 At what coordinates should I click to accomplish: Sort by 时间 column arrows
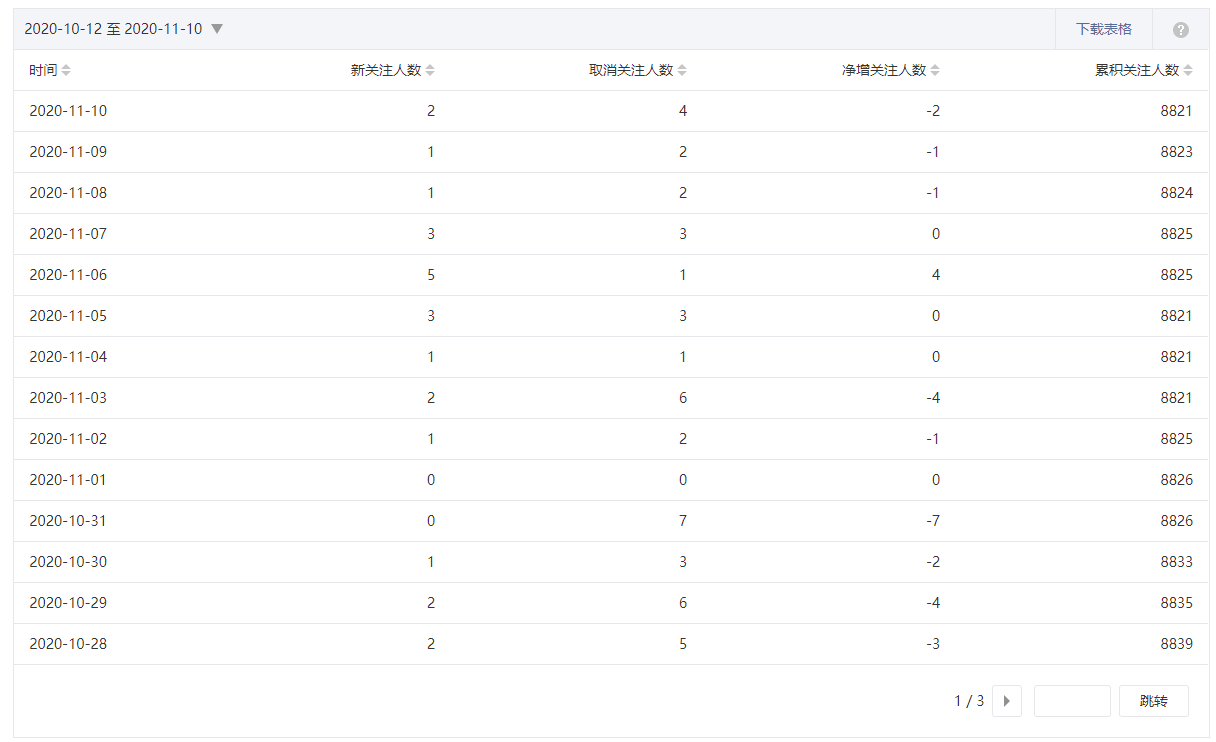66,70
